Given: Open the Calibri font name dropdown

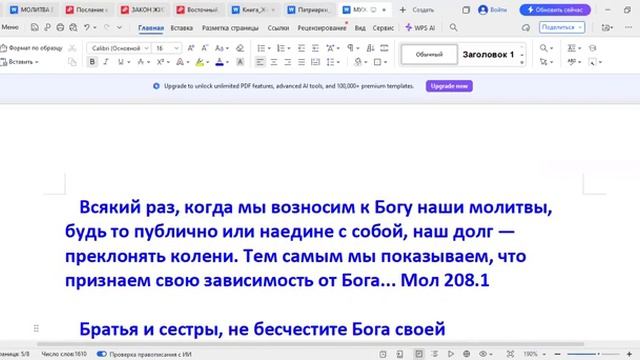Looking at the screenshot, I should click(147, 48).
